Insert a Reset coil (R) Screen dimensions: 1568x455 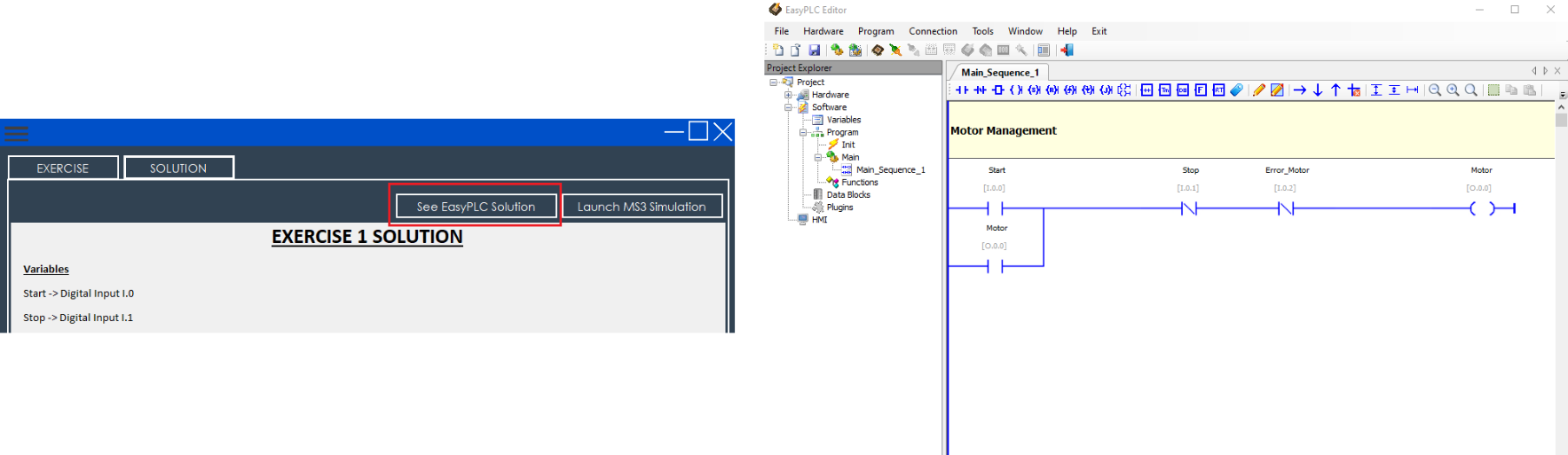click(x=1052, y=90)
